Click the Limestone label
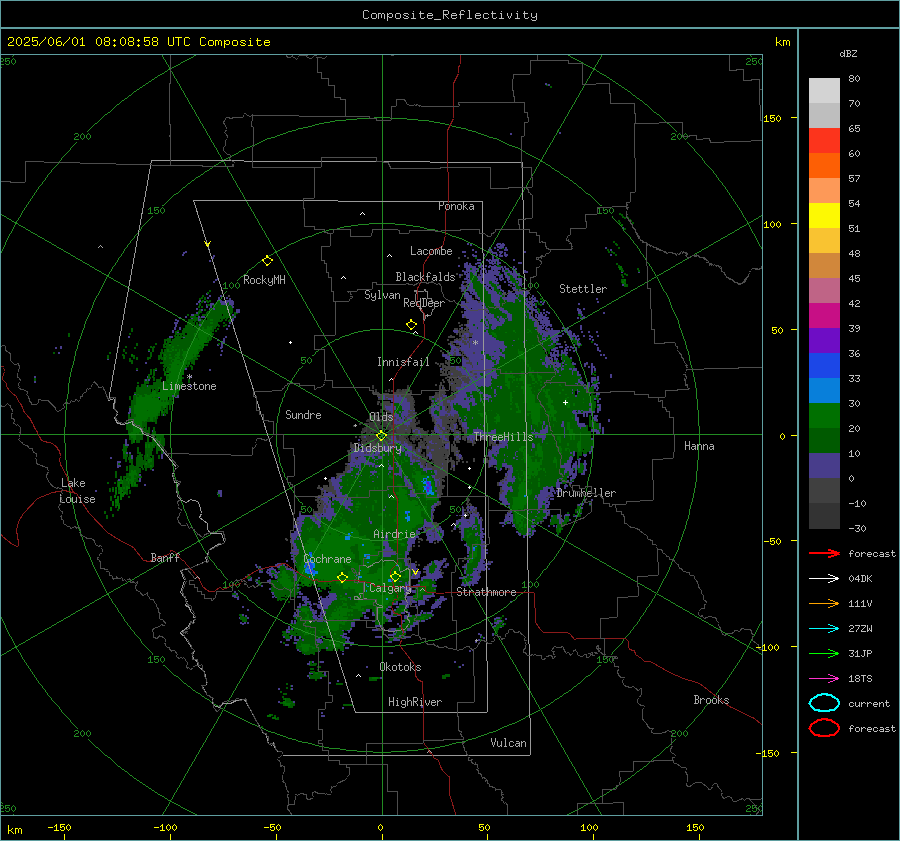This screenshot has height=841, width=900. (x=189, y=386)
